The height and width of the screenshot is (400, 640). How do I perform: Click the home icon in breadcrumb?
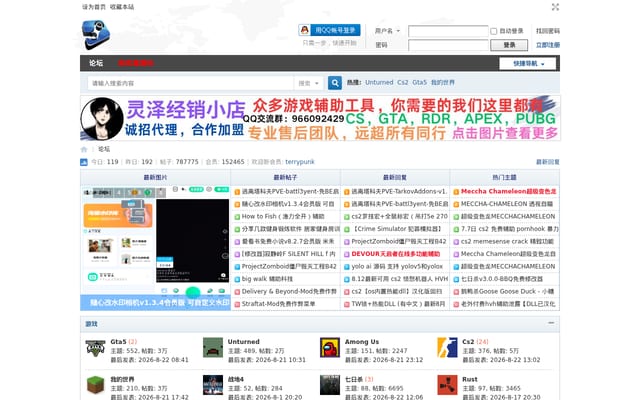[x=84, y=149]
